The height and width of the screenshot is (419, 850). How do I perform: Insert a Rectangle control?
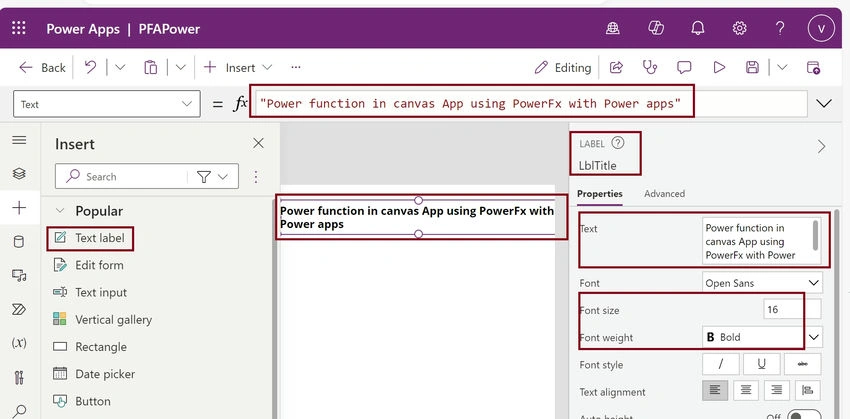(x=91, y=346)
